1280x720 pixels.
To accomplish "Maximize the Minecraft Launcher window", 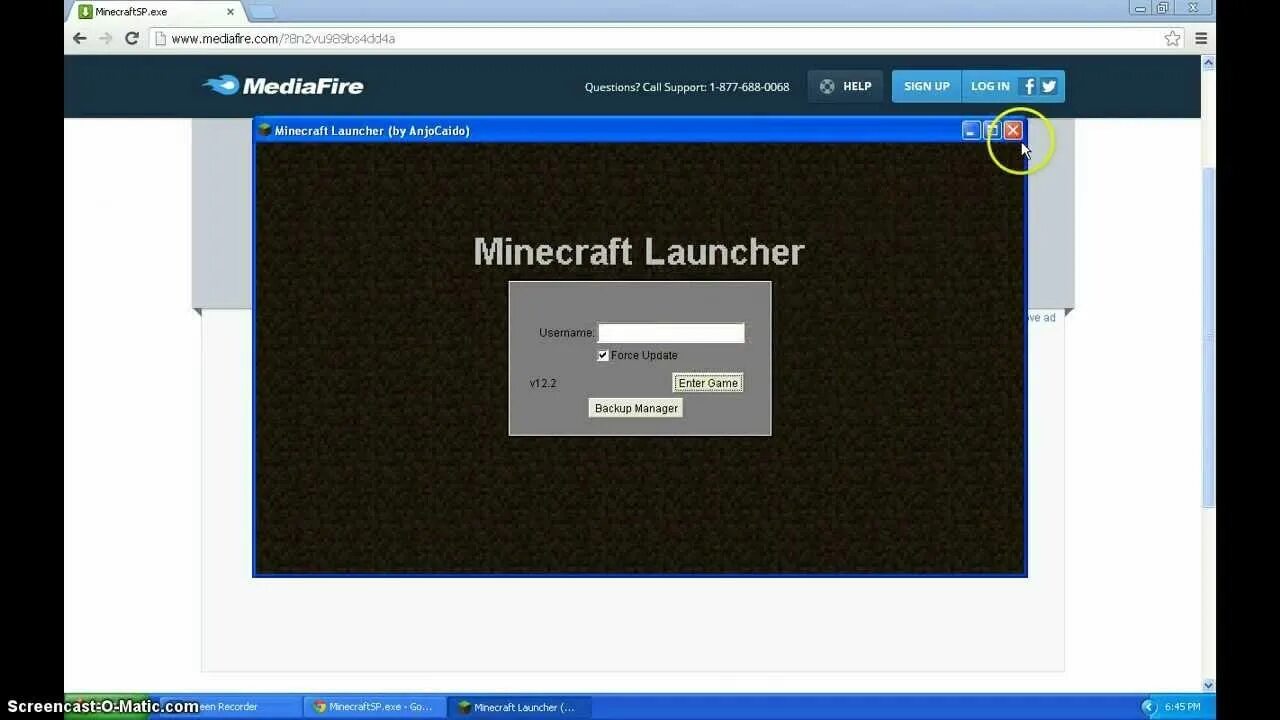I will coord(992,130).
